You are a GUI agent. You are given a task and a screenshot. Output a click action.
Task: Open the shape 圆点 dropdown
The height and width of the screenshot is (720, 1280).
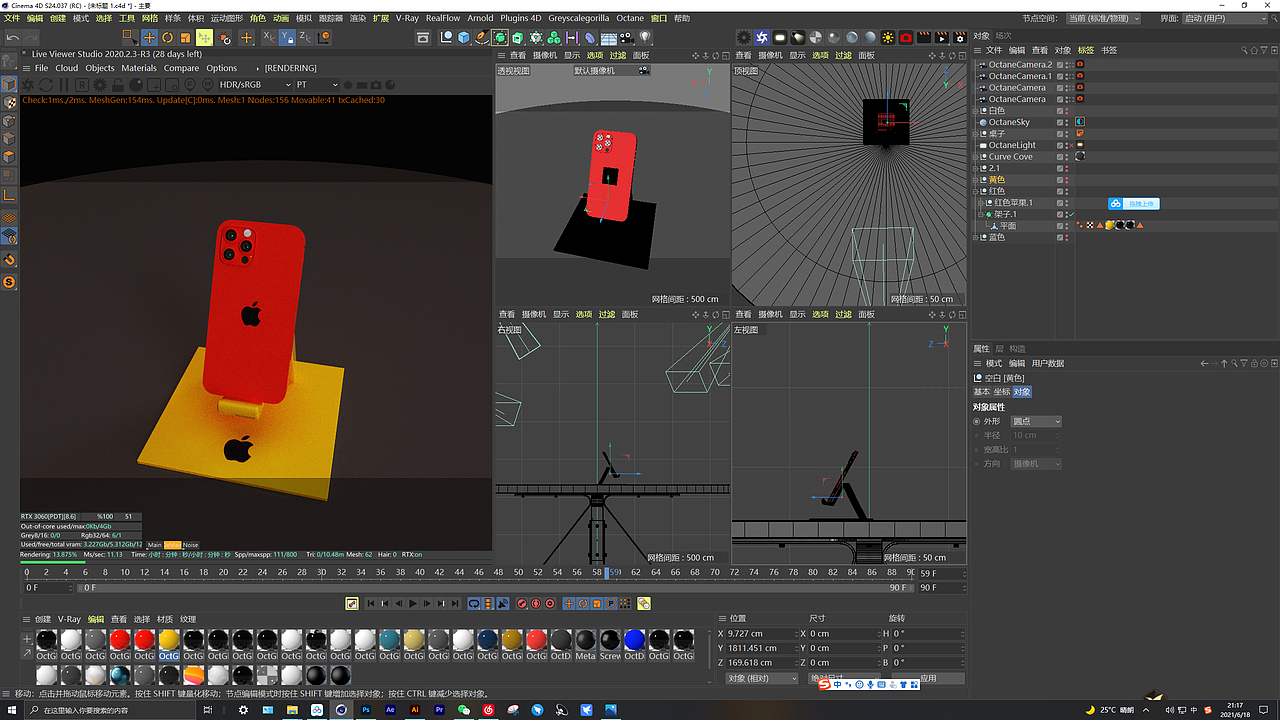tap(1036, 422)
